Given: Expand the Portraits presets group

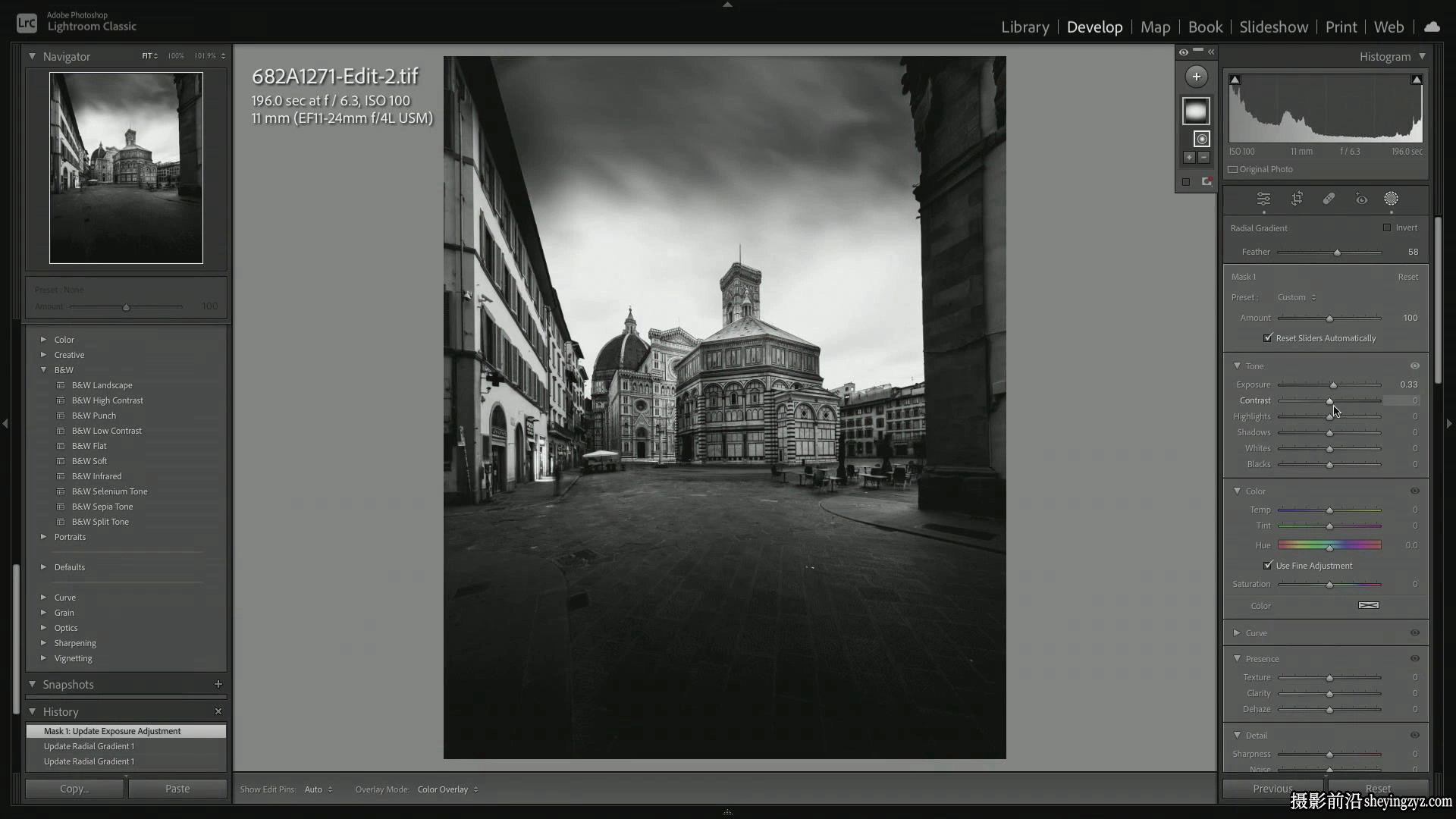Looking at the screenshot, I should [x=43, y=537].
